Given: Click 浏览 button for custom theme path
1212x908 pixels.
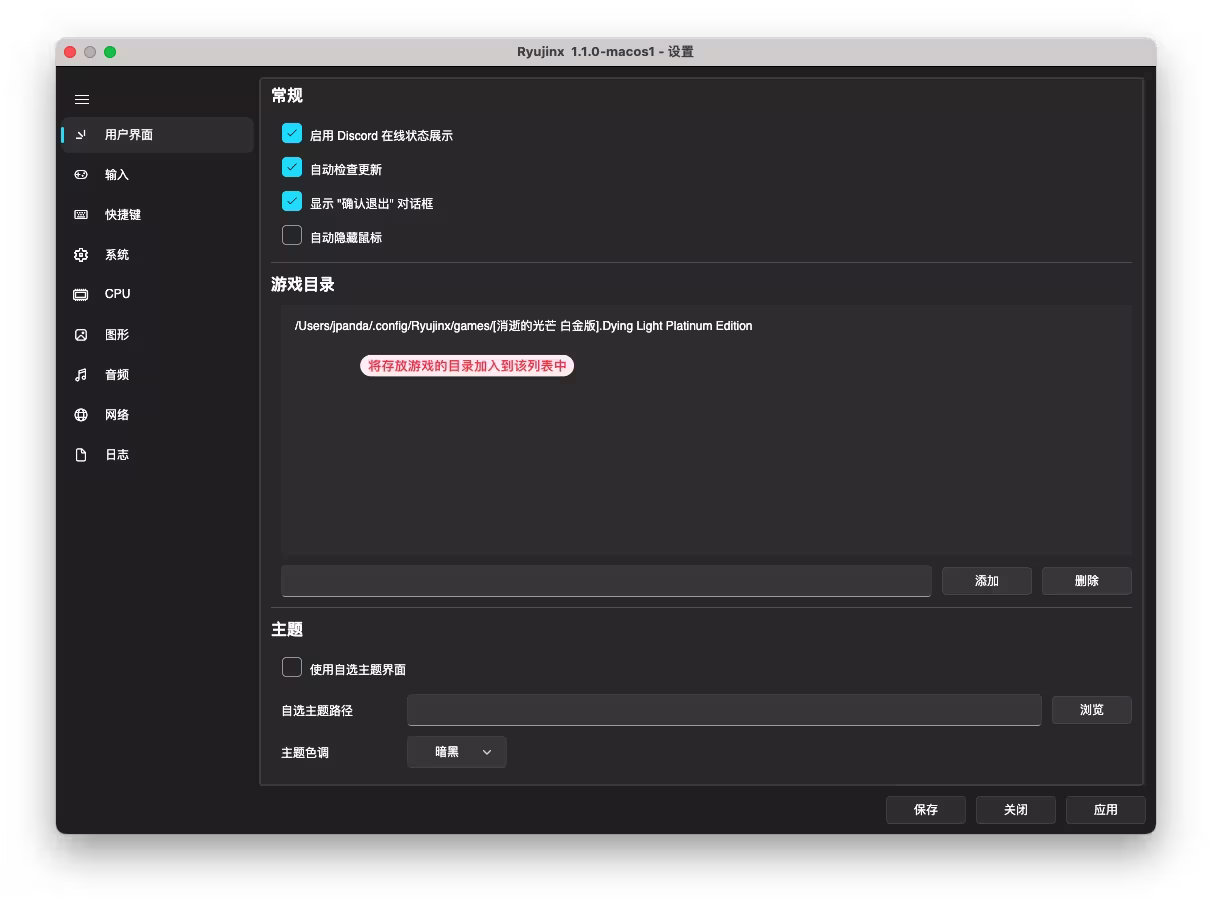Looking at the screenshot, I should pos(1091,710).
